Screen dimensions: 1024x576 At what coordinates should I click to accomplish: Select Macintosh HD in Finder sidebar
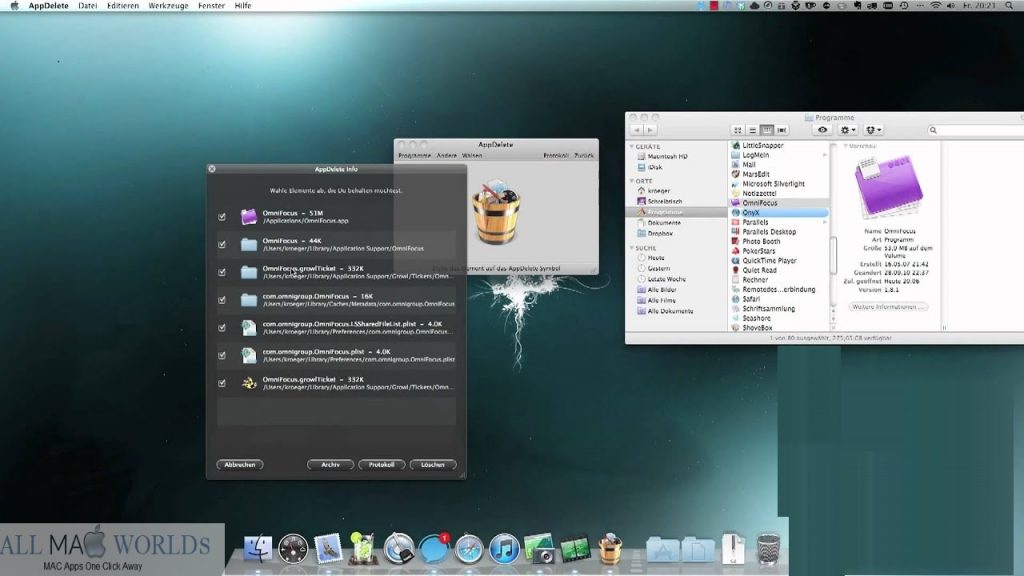[667, 157]
